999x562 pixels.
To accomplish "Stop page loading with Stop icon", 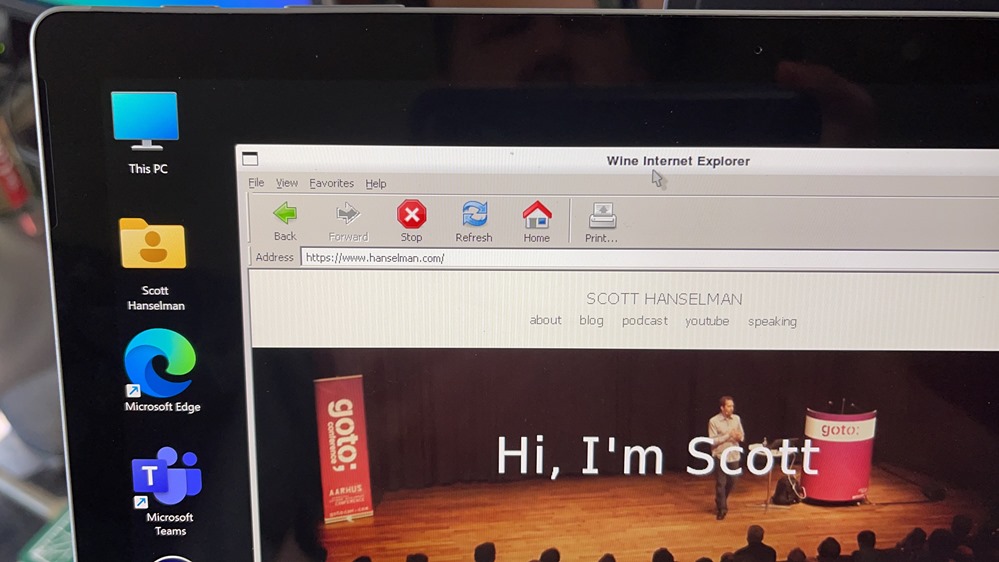I will [x=412, y=214].
